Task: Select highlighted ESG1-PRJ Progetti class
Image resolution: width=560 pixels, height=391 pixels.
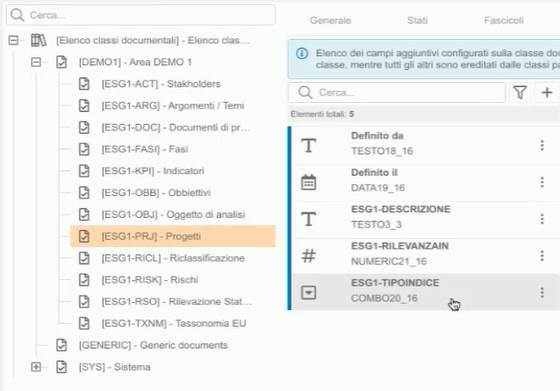Action: 173,236
